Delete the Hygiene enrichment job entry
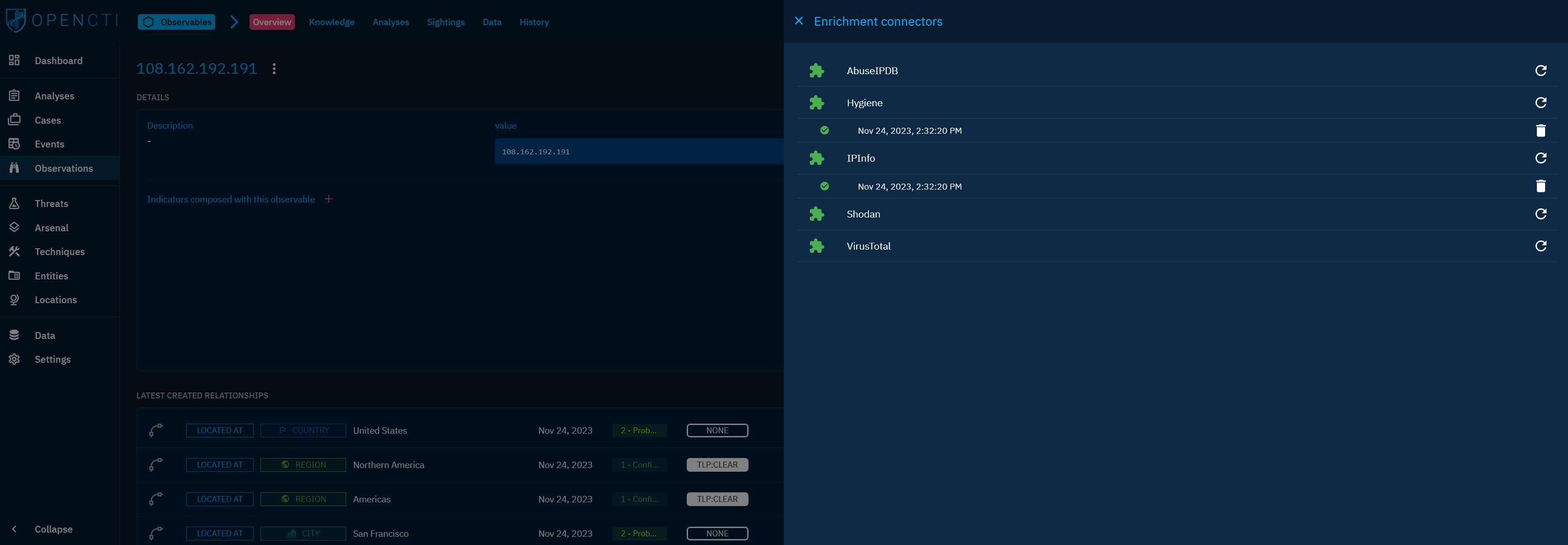The image size is (1568, 545). click(x=1540, y=131)
